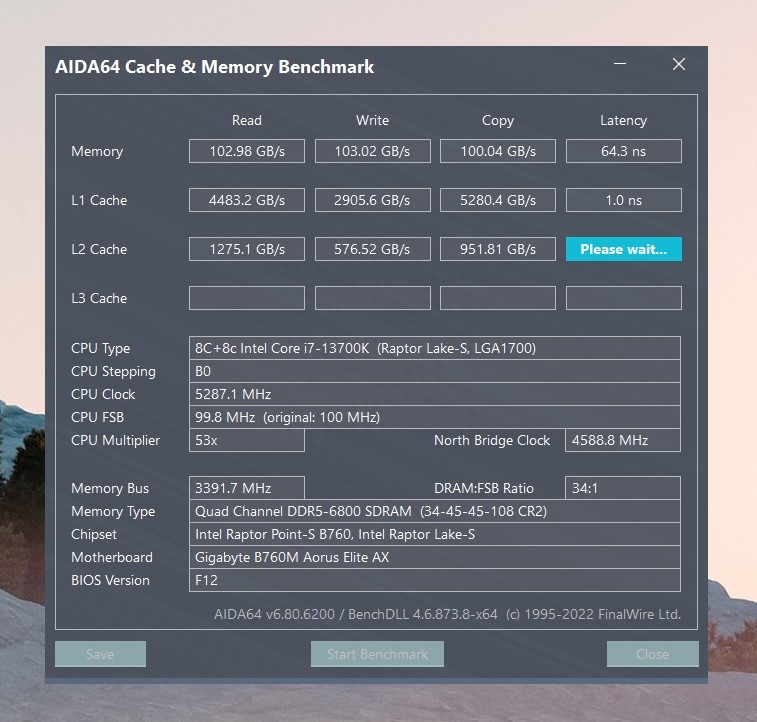Click the Close button at bottom
The height and width of the screenshot is (722, 757).
(x=652, y=654)
